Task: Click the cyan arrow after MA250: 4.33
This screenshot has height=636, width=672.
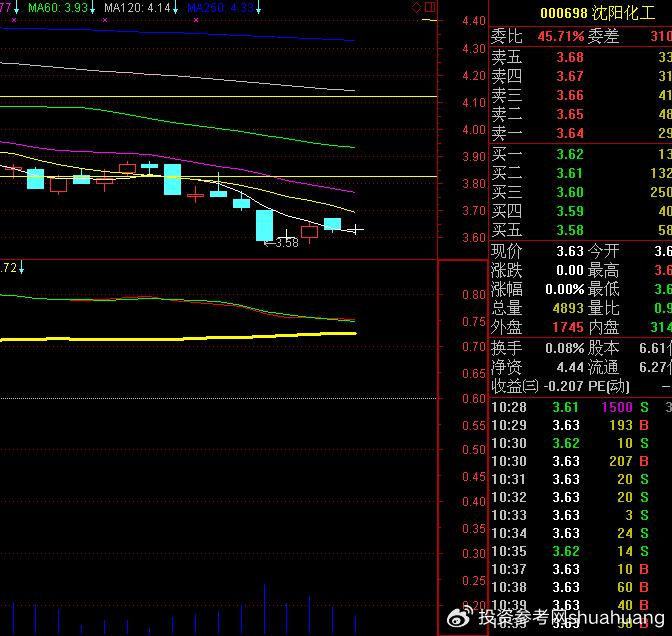Action: pyautogui.click(x=258, y=8)
